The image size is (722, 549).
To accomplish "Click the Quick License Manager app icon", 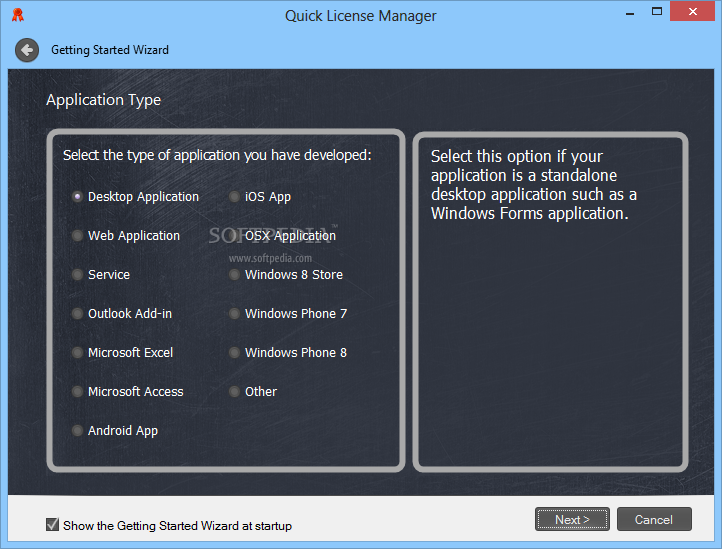I will [17, 15].
